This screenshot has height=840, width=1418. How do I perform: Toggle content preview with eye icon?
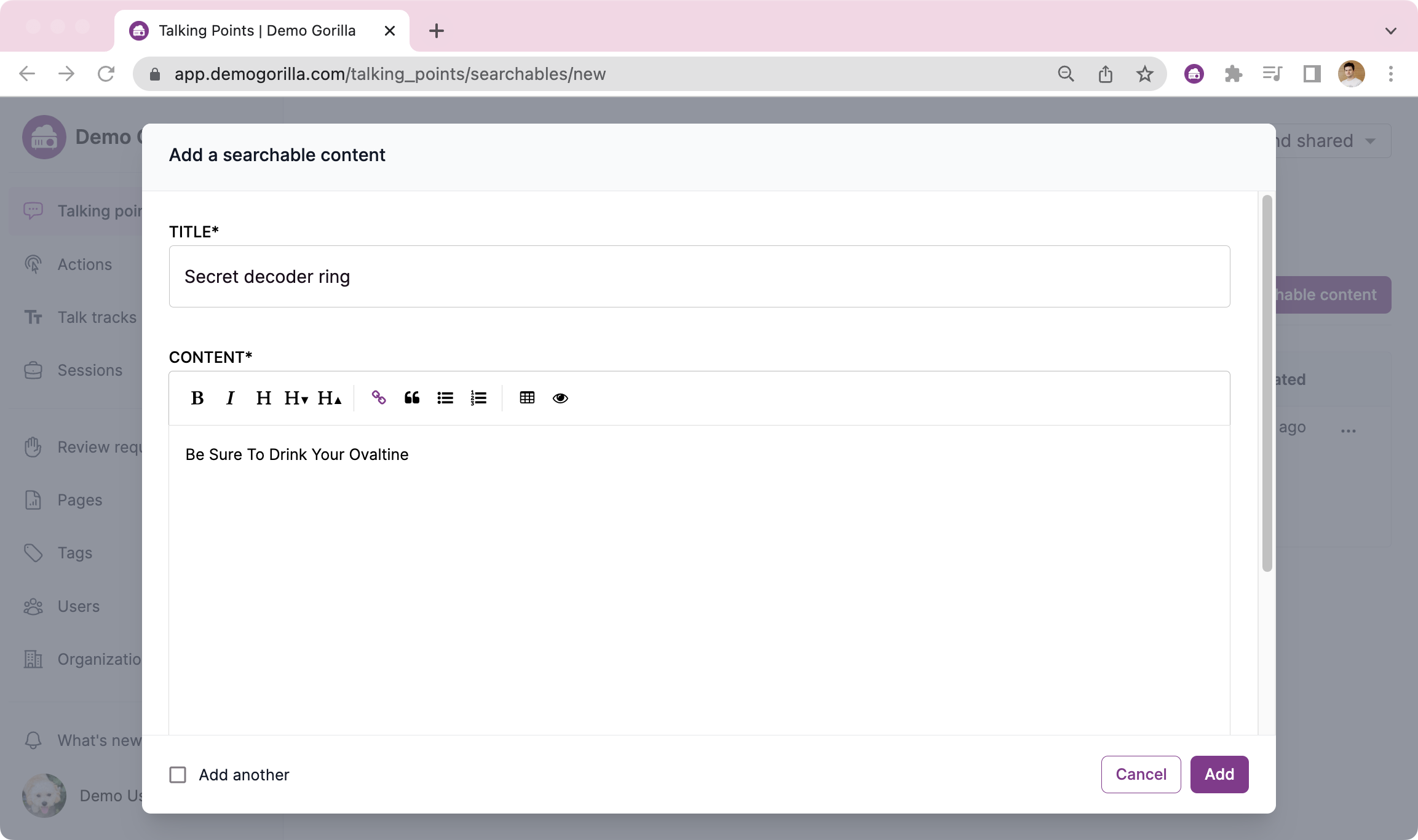click(560, 398)
